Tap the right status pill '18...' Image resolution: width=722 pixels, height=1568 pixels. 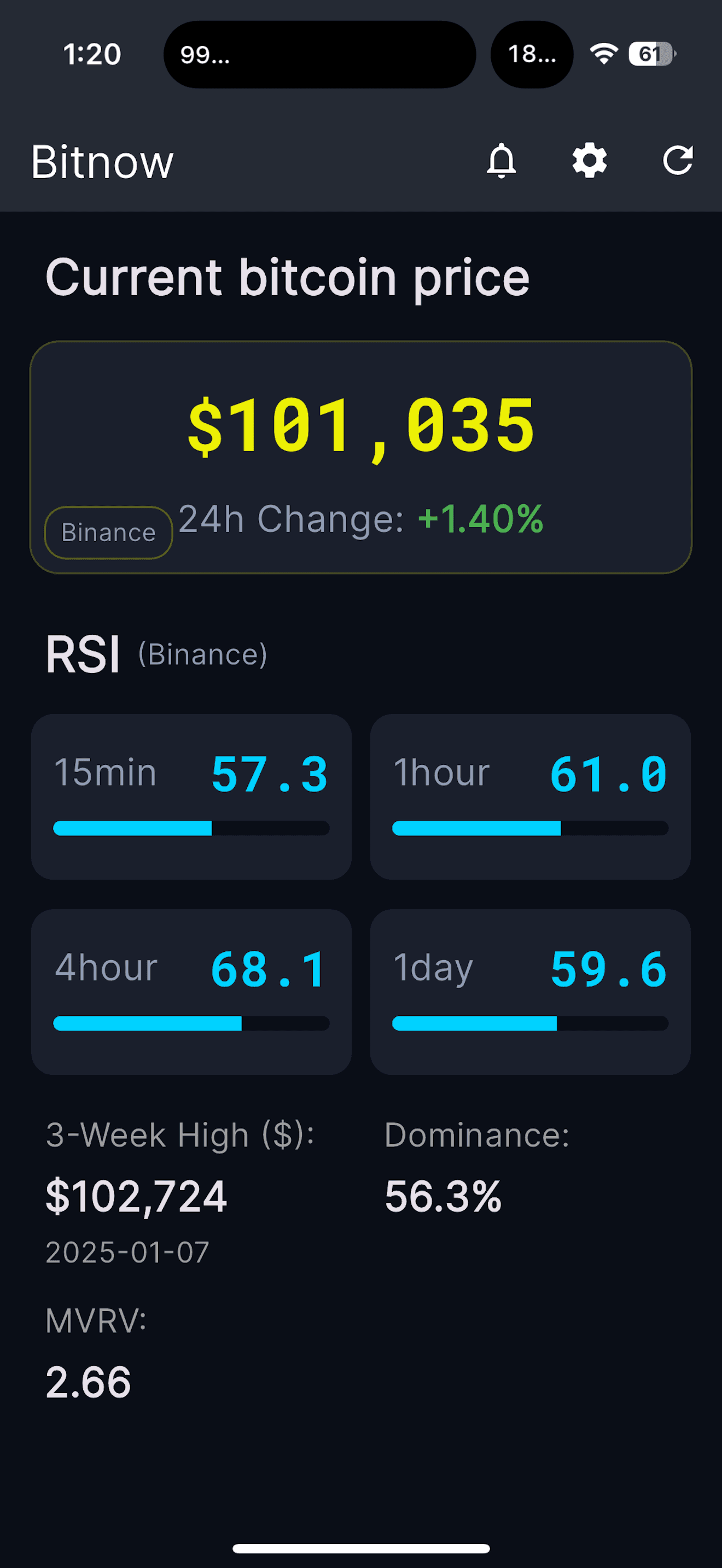click(x=532, y=55)
